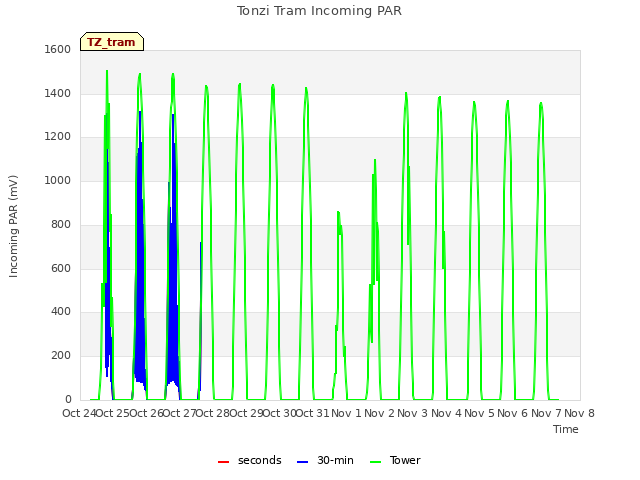Viewport: 640px width, 480px height.
Task: Select the '30-min' legend label
Action: [335, 460]
